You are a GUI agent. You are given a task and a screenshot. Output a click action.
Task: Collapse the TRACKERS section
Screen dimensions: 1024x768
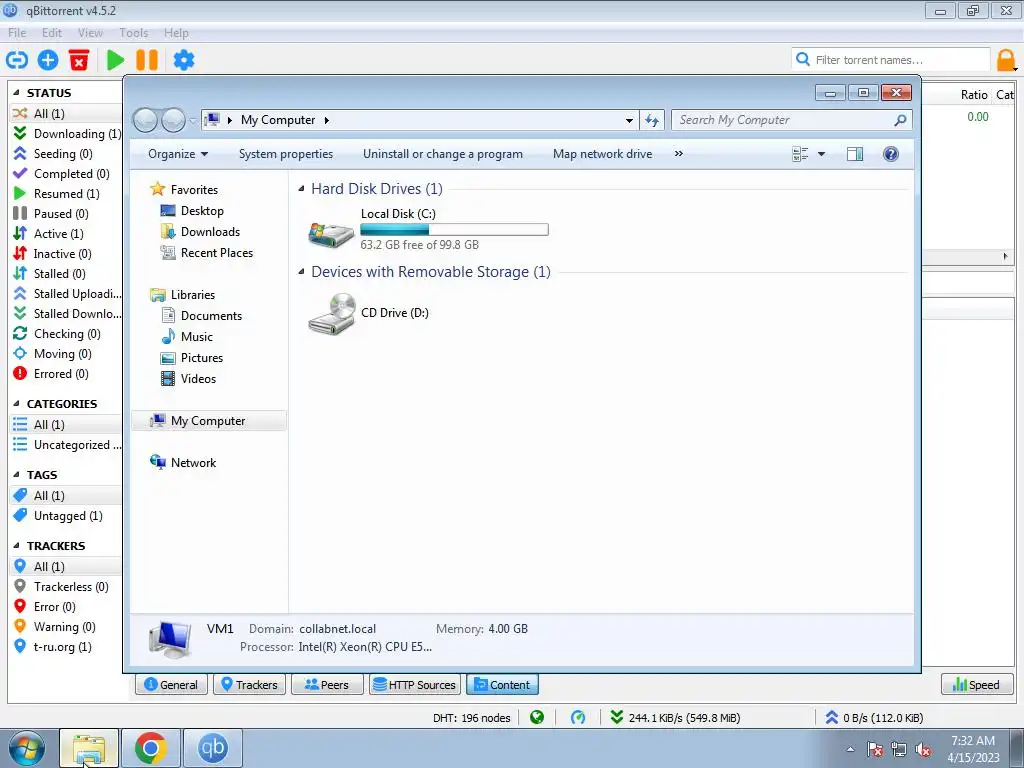(16, 546)
